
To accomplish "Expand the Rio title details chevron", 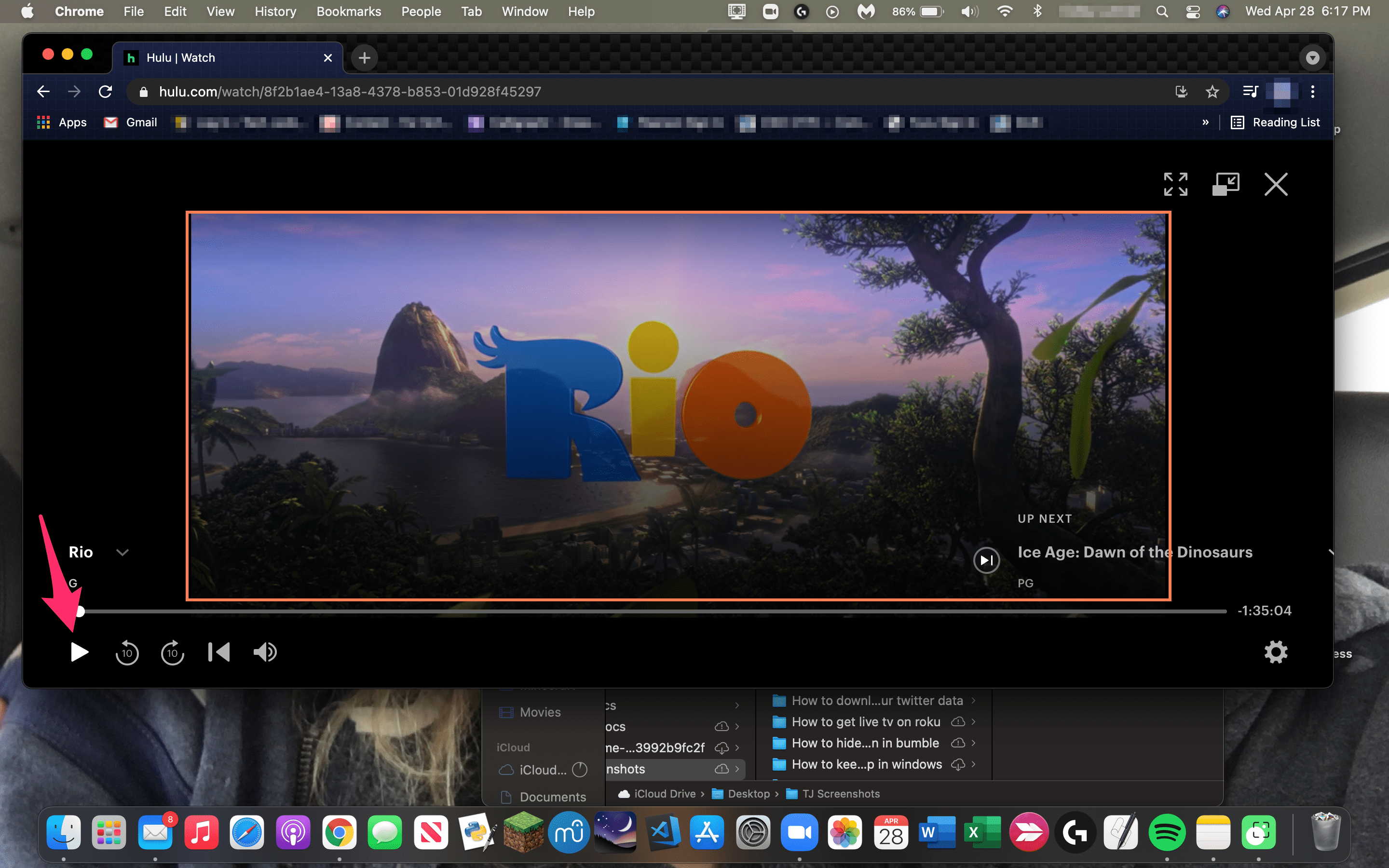I will [x=122, y=552].
